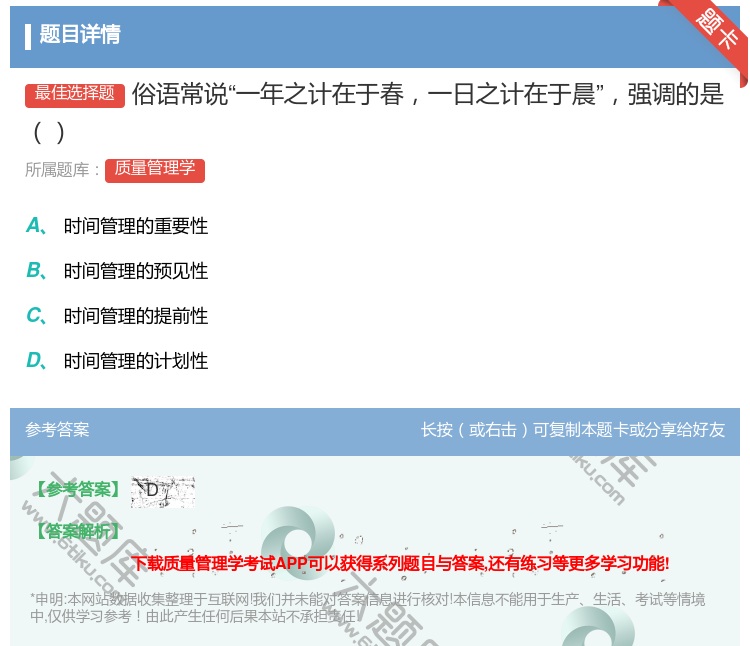The image size is (750, 646).
Task: Click the letter A option marker
Action: [36, 226]
